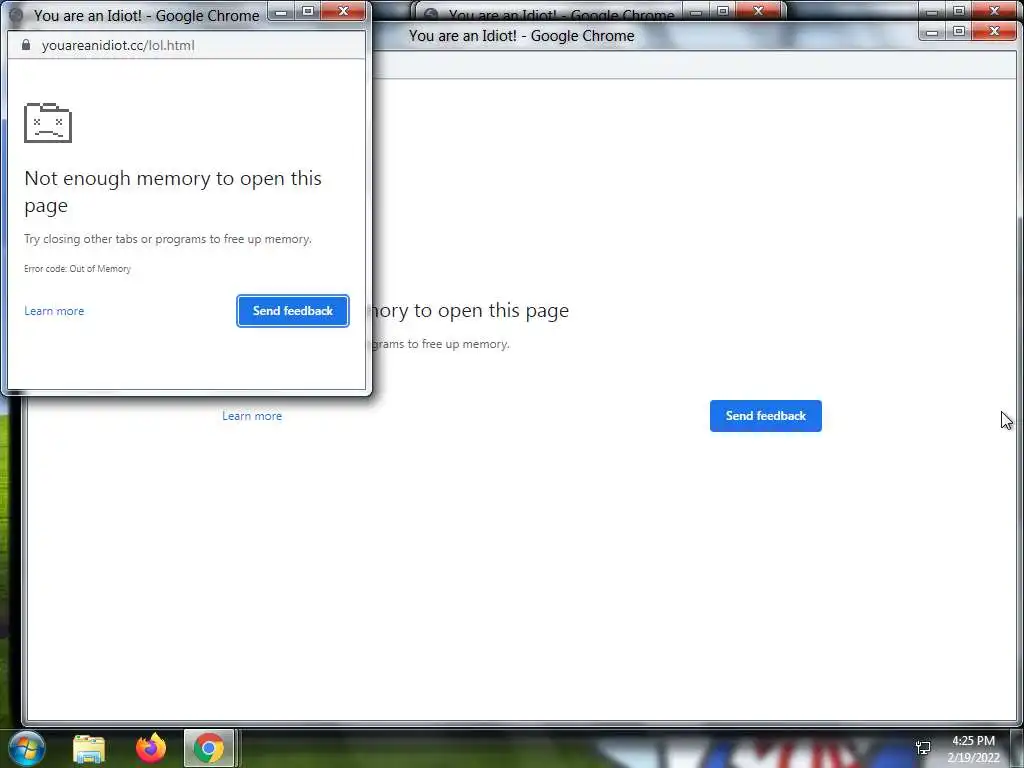Close the partially hidden middle Chrome window
1024x768 pixels.
coord(758,11)
